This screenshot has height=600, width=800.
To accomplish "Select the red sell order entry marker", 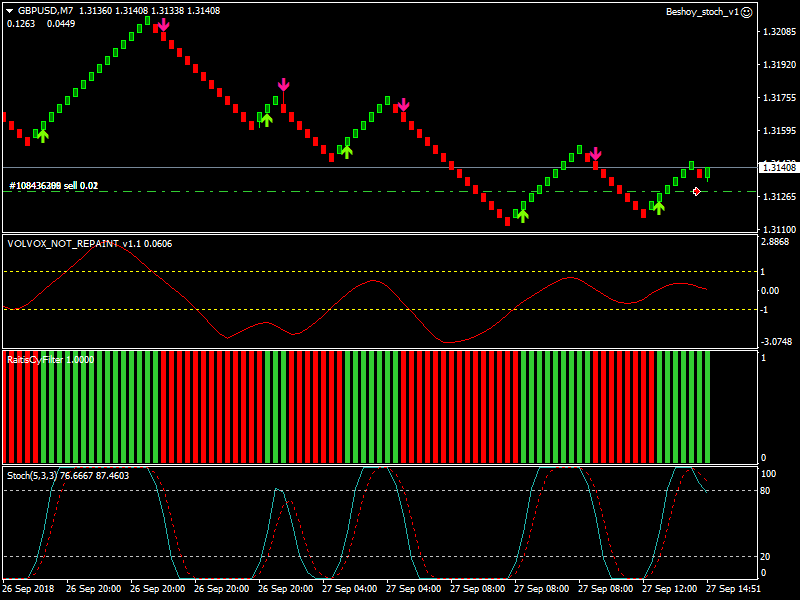I will pos(696,191).
